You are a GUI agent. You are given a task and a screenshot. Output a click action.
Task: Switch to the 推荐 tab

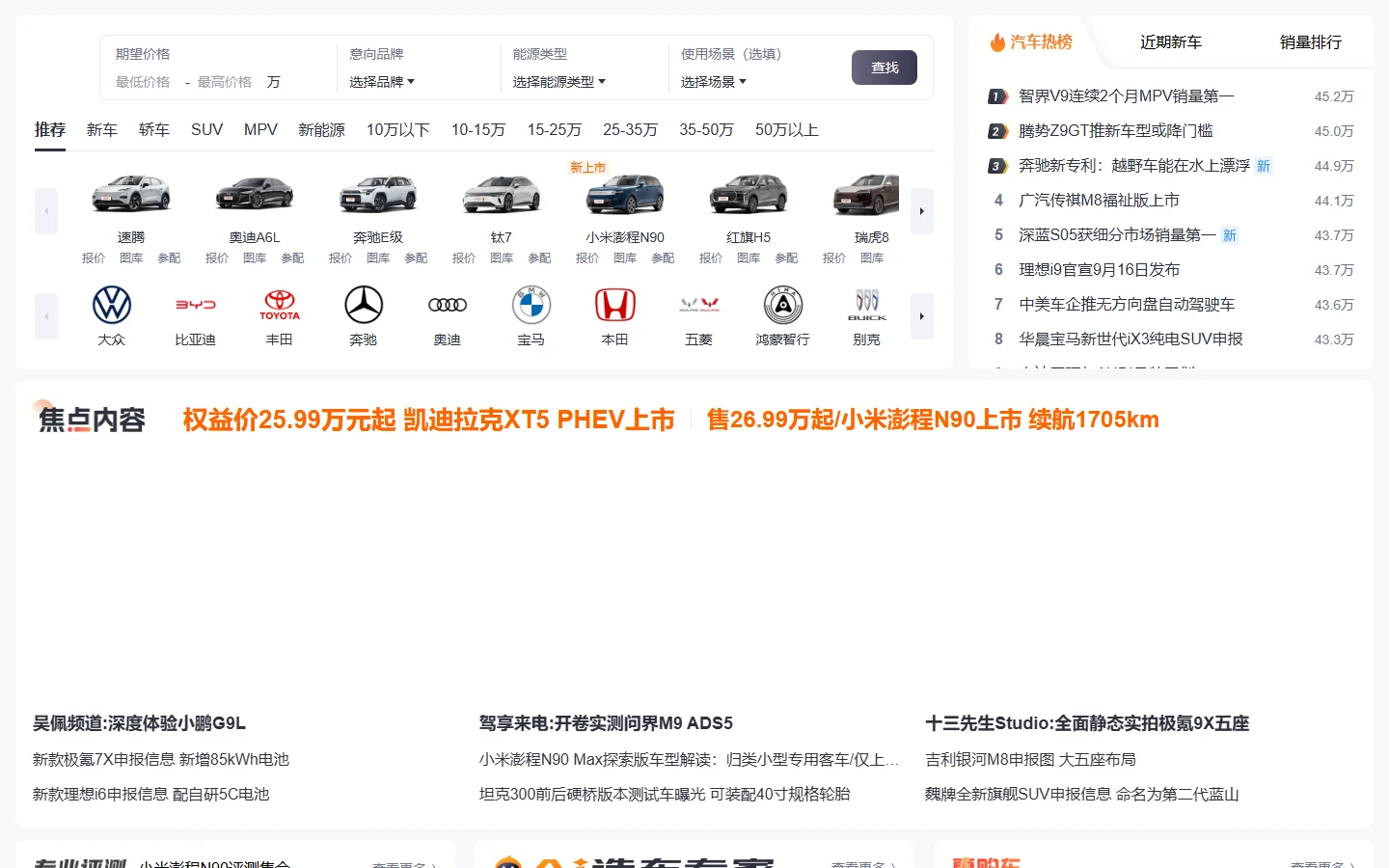coord(50,129)
